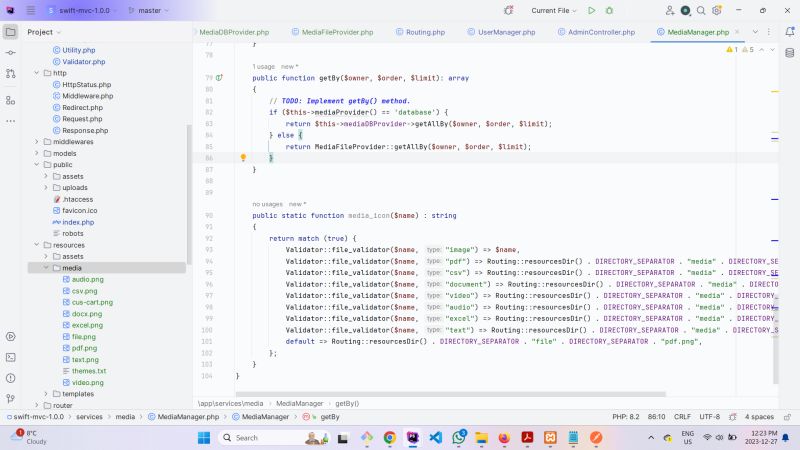Click the CRLF line separator button
Image resolution: width=800 pixels, height=450 pixels.
point(682,416)
